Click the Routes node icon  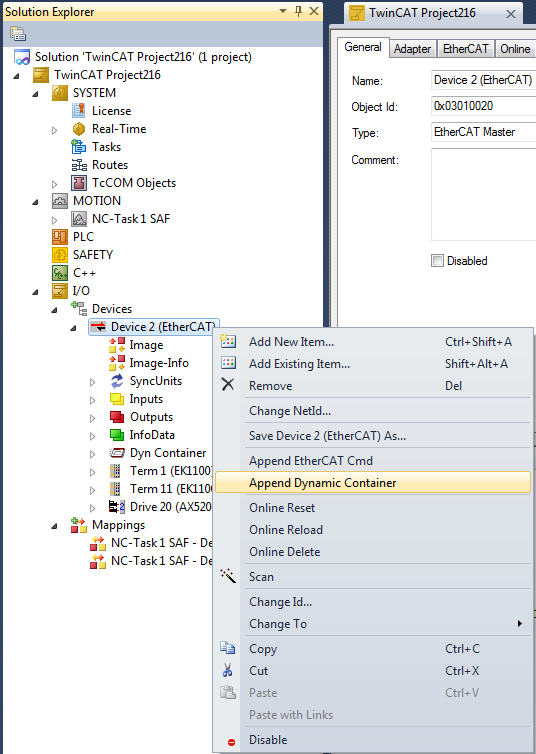79,165
